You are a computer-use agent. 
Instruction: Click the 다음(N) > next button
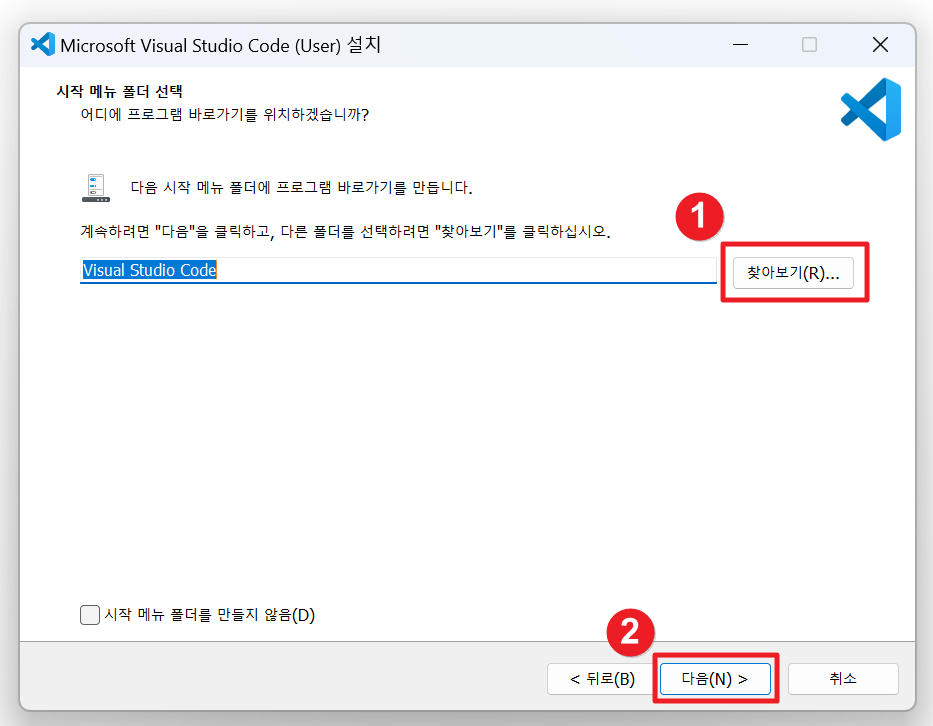715,678
